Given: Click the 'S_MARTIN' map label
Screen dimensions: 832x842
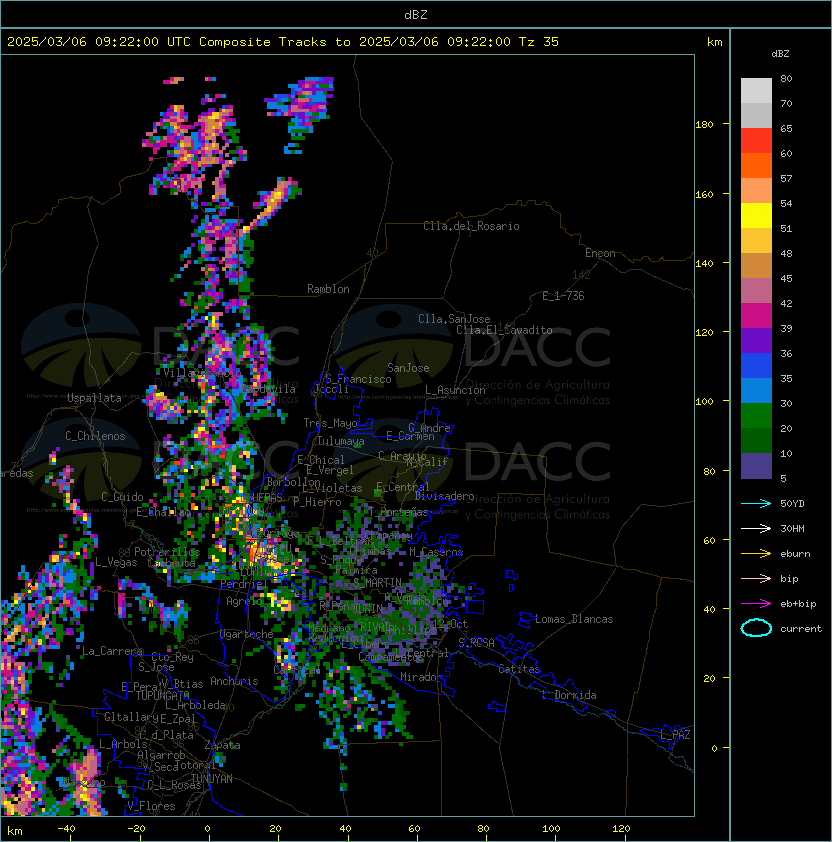Looking at the screenshot, I should tap(378, 583).
